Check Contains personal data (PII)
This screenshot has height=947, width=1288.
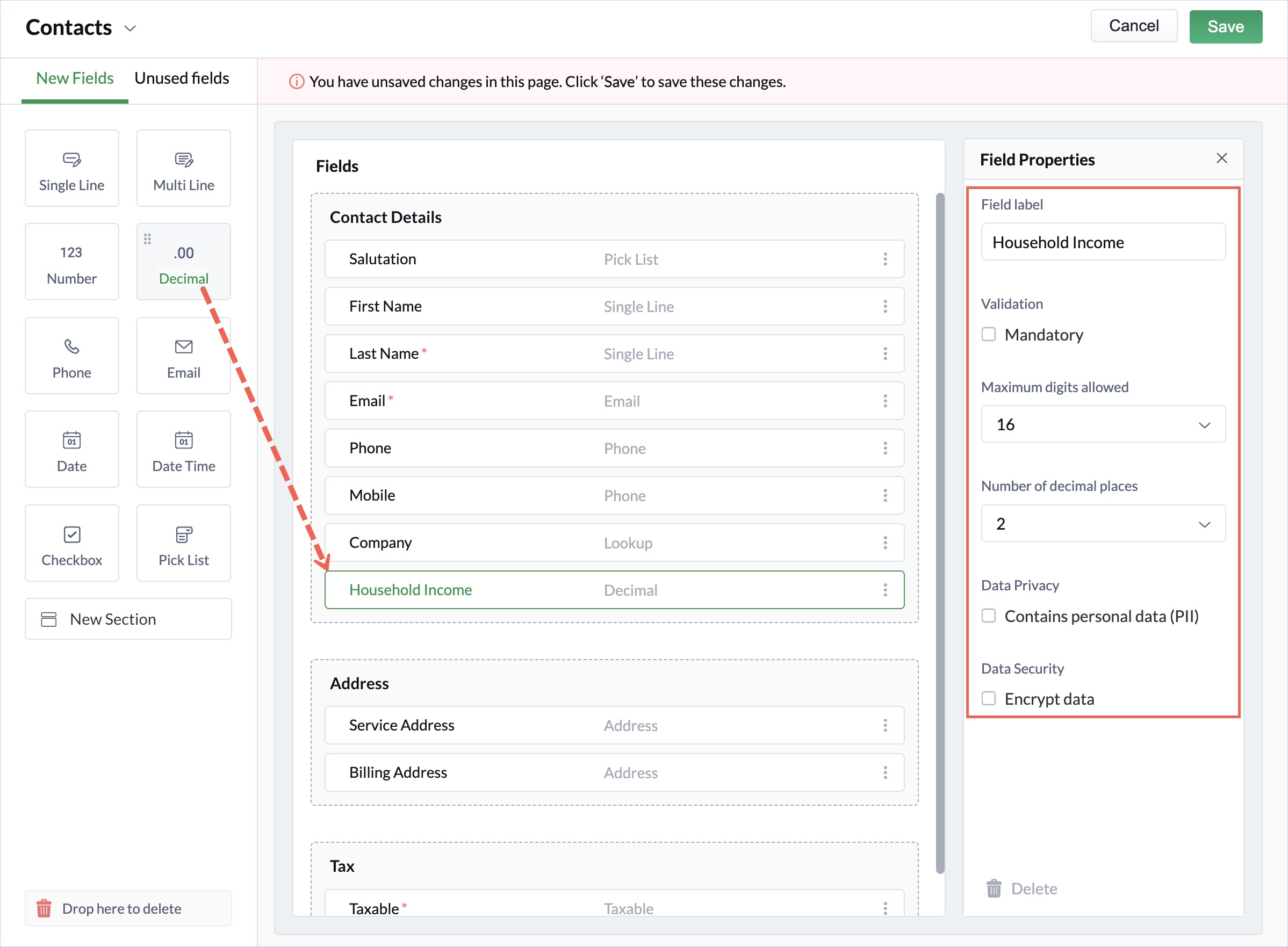(x=989, y=616)
